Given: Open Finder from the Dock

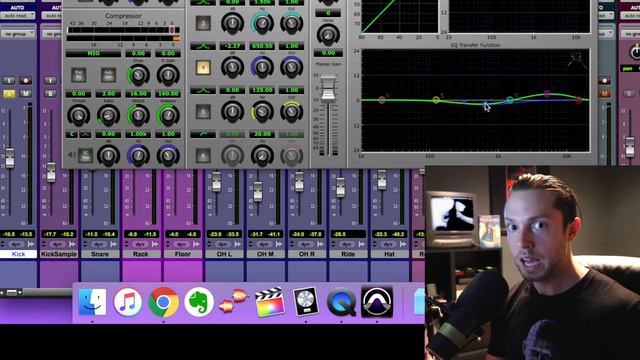Looking at the screenshot, I should (x=92, y=302).
